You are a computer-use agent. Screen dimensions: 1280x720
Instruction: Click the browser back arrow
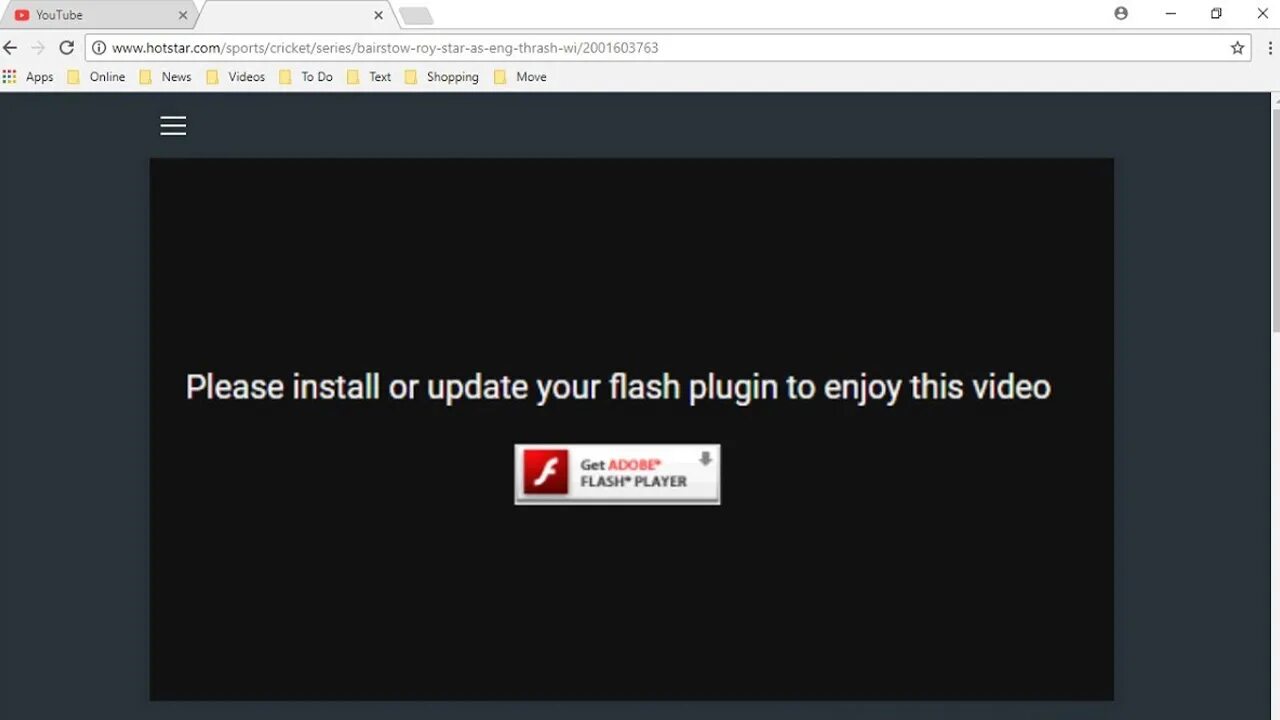click(10, 47)
